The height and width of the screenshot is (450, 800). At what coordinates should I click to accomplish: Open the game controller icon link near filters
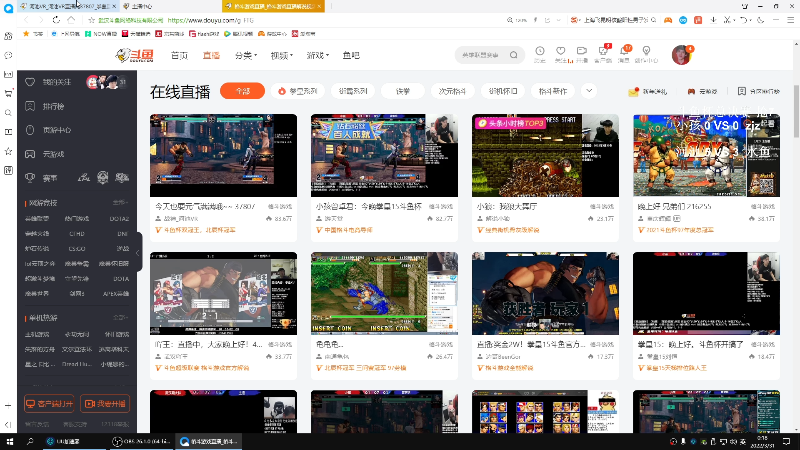pos(702,91)
